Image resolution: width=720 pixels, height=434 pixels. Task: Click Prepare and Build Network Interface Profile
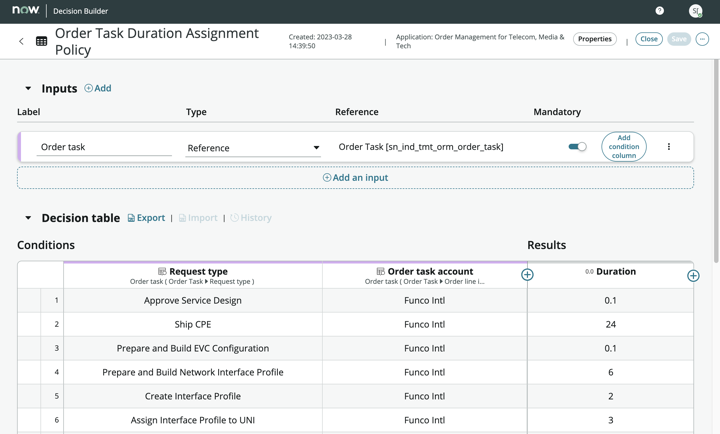193,372
